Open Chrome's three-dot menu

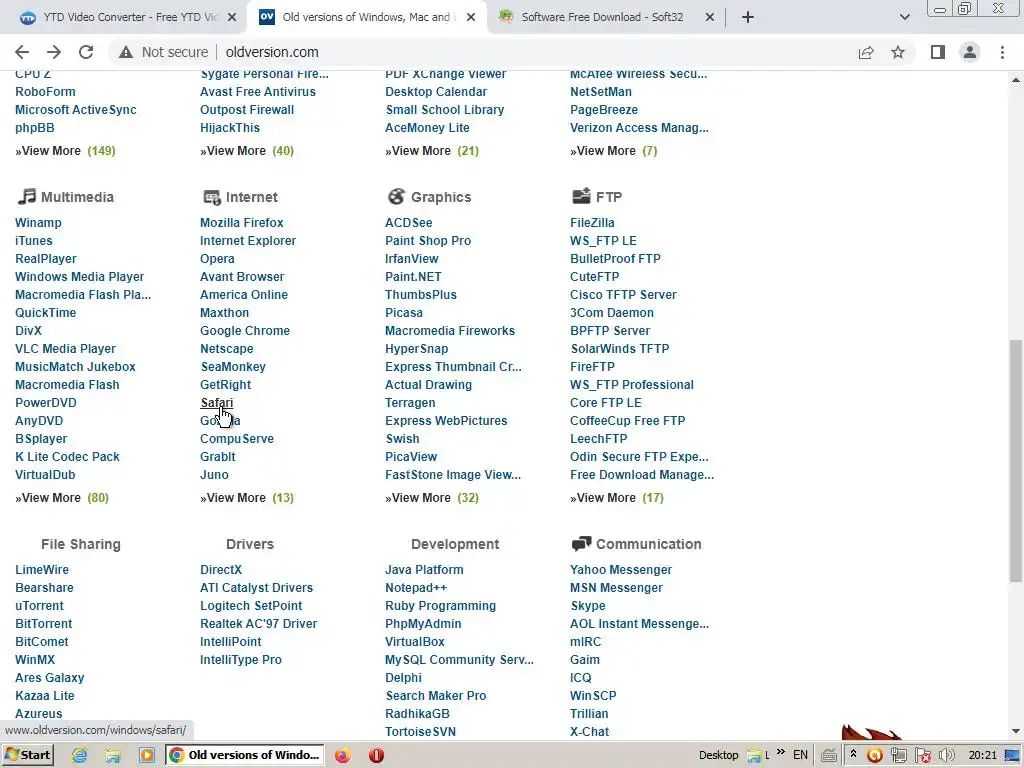1002,52
